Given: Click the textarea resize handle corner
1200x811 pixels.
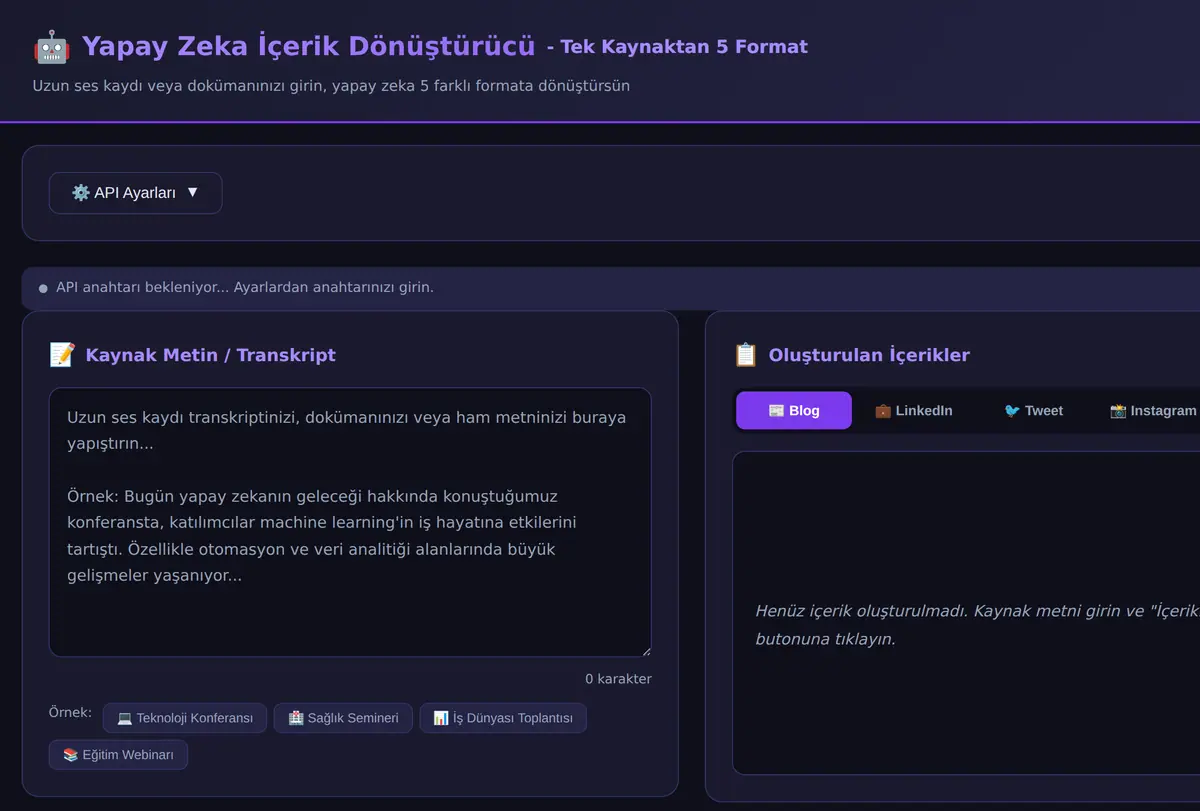Looking at the screenshot, I should click(646, 651).
